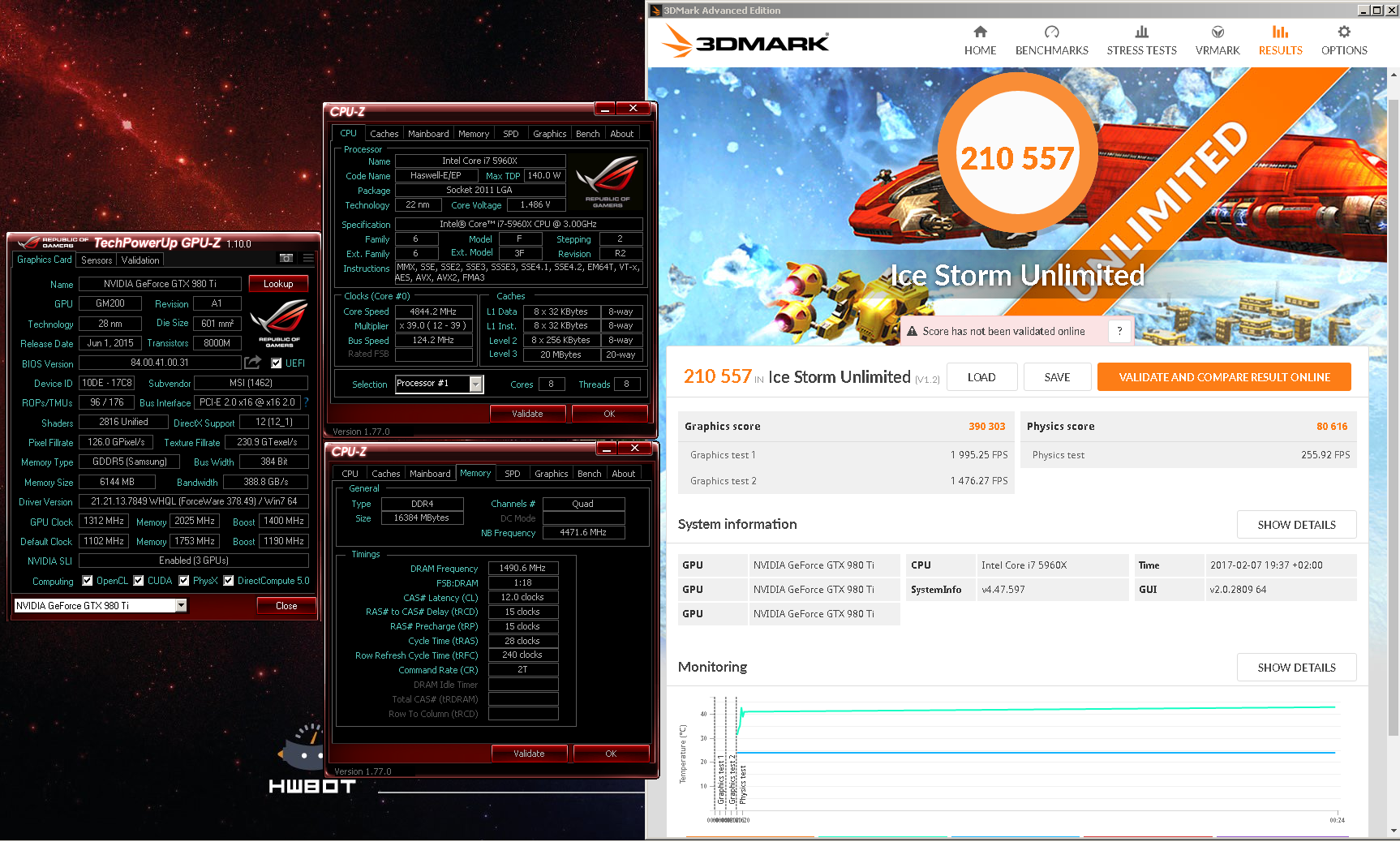Image resolution: width=1400 pixels, height=842 pixels.
Task: Switch to the Sensors tab in GPU-Z
Action: tap(97, 260)
